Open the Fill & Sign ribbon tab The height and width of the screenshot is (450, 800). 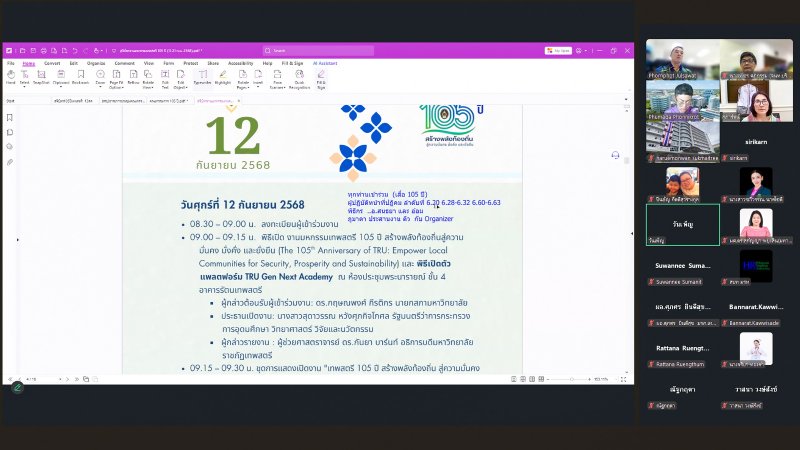(292, 63)
